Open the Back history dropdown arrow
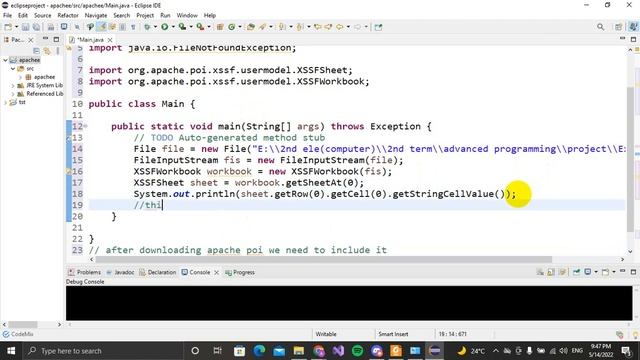 [348, 27]
